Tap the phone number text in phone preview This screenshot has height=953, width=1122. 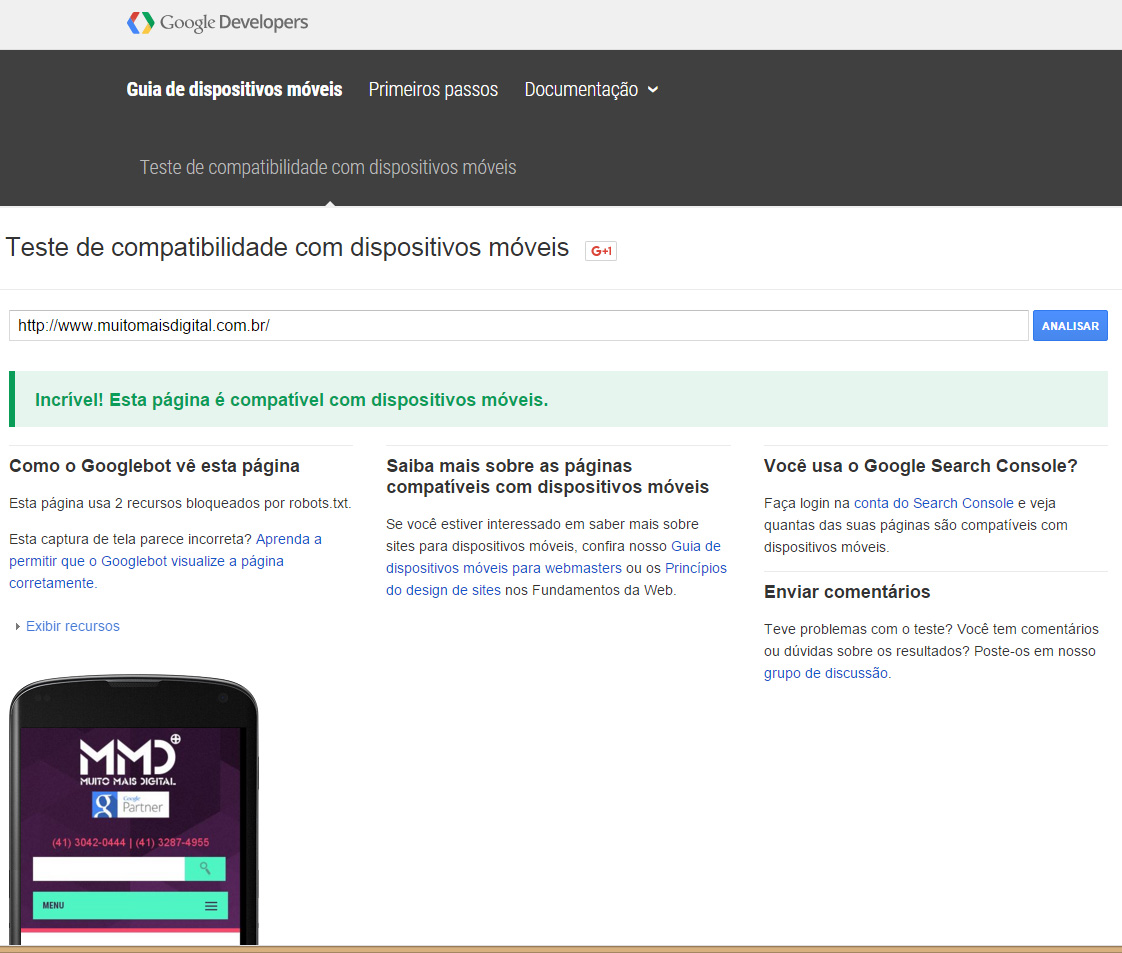coord(130,842)
